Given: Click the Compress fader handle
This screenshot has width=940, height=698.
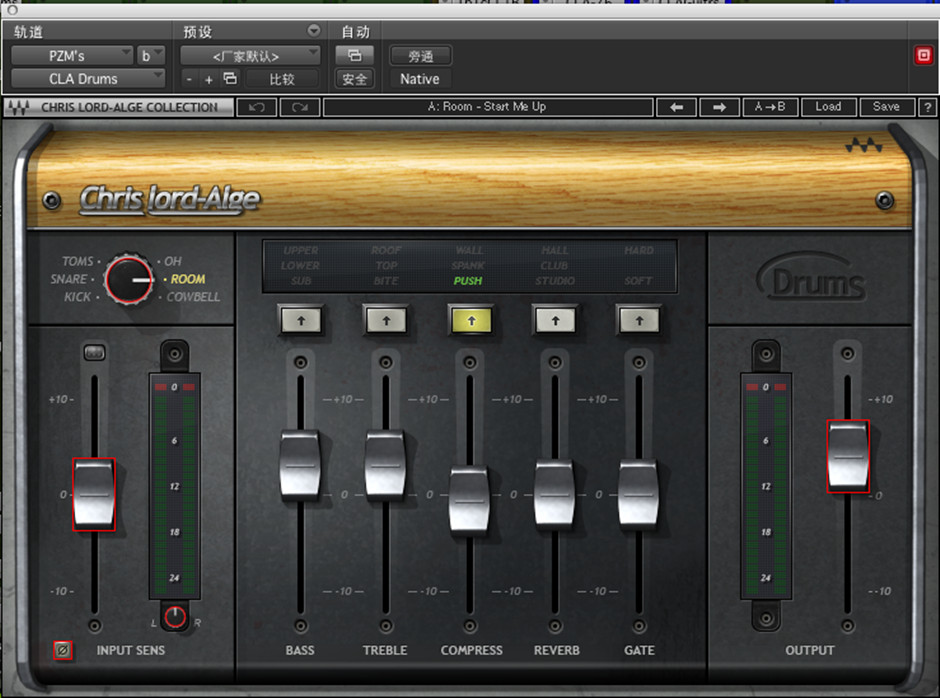Looking at the screenshot, I should click(x=469, y=500).
